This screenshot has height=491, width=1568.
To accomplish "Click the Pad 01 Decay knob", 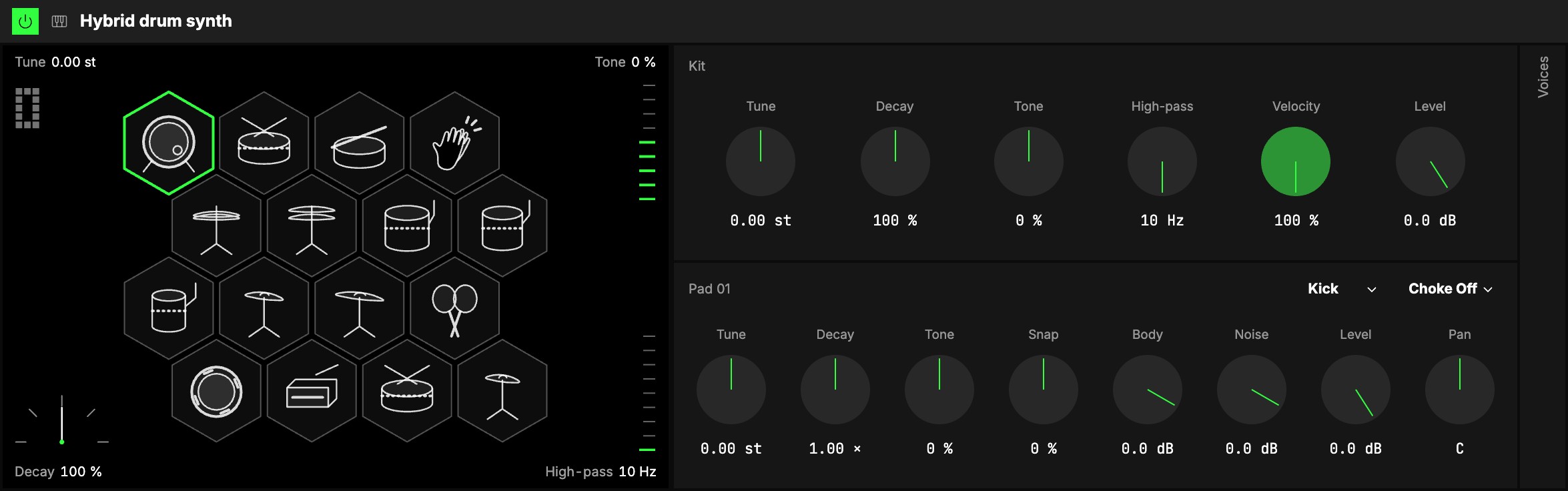I will coord(835,390).
